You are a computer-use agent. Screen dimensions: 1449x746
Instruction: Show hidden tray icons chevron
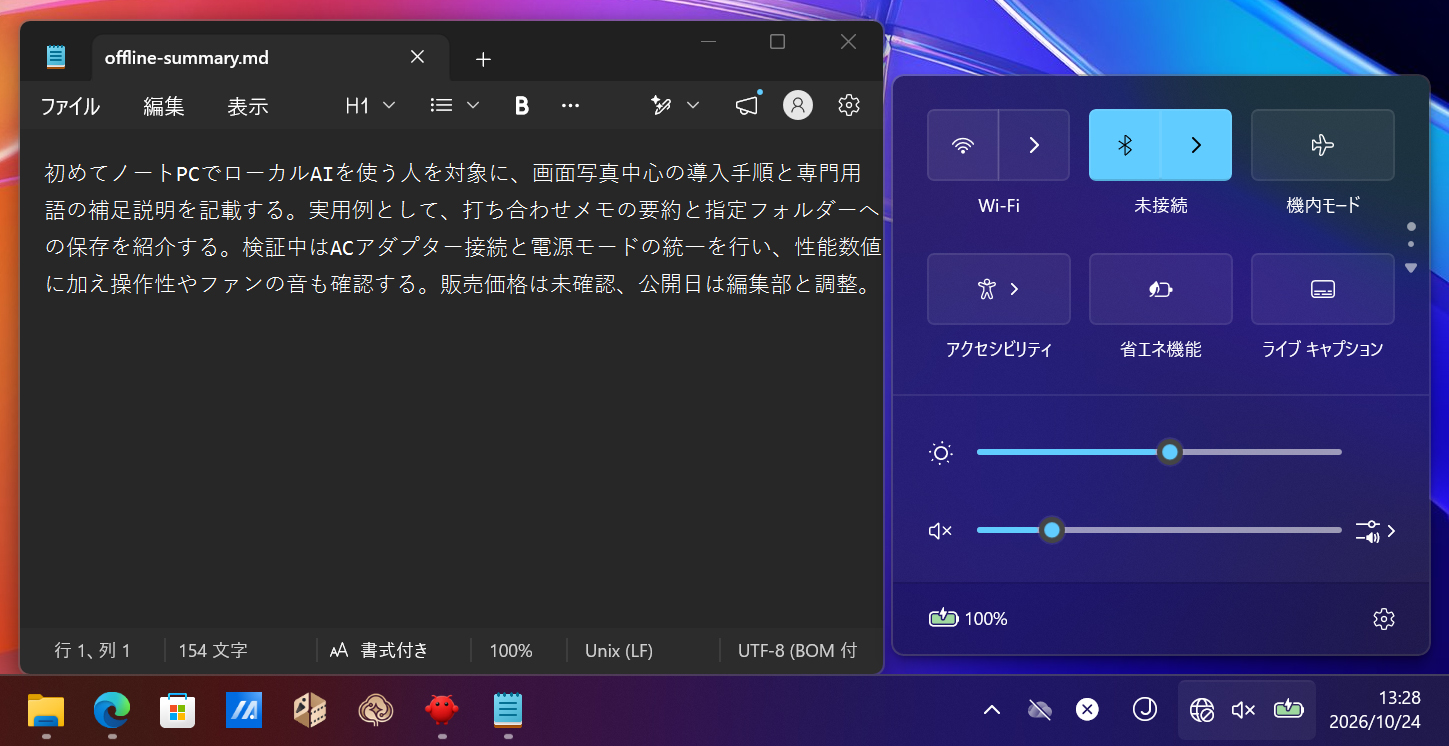click(992, 710)
